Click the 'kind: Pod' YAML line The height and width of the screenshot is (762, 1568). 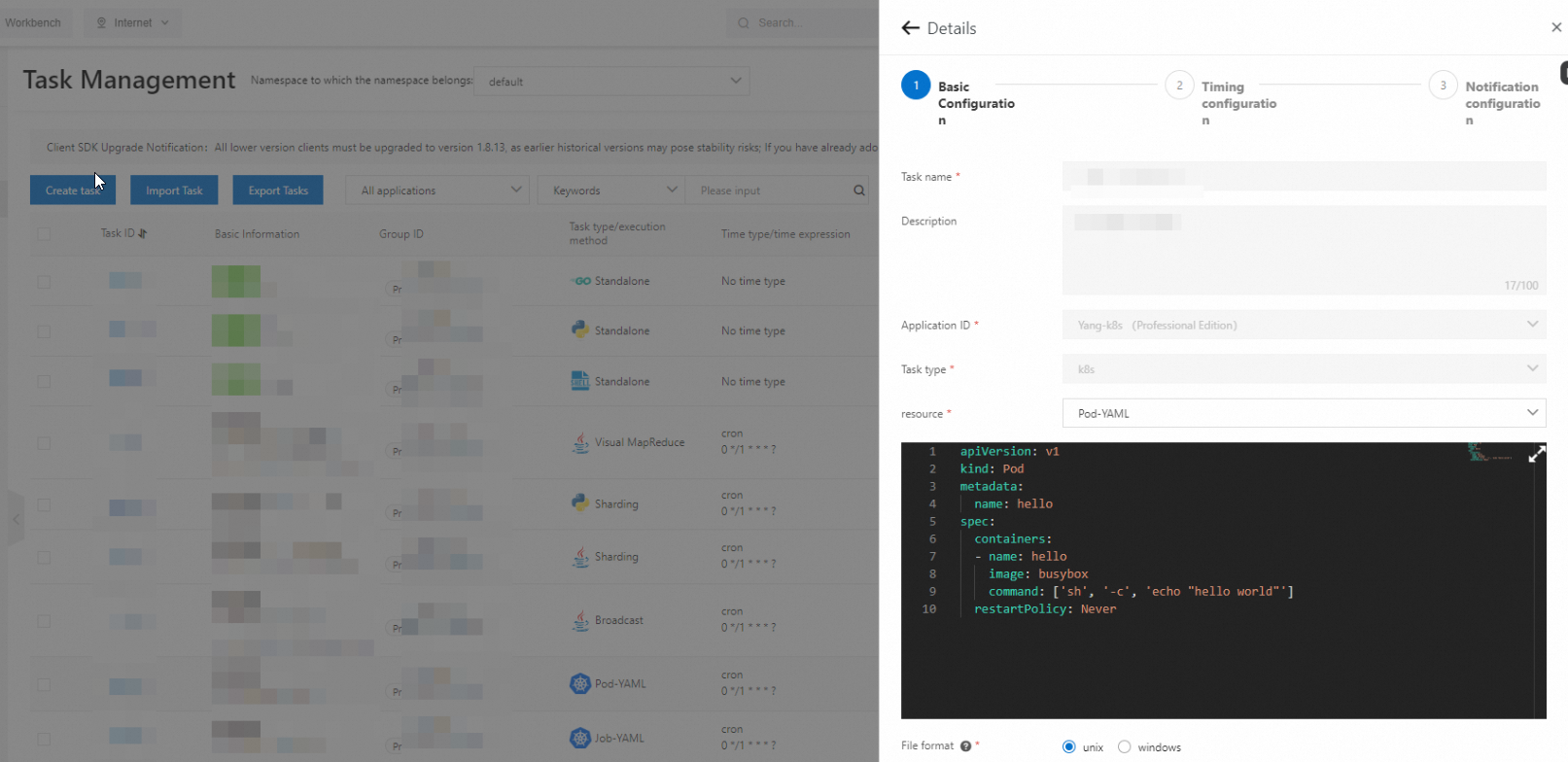[992, 468]
